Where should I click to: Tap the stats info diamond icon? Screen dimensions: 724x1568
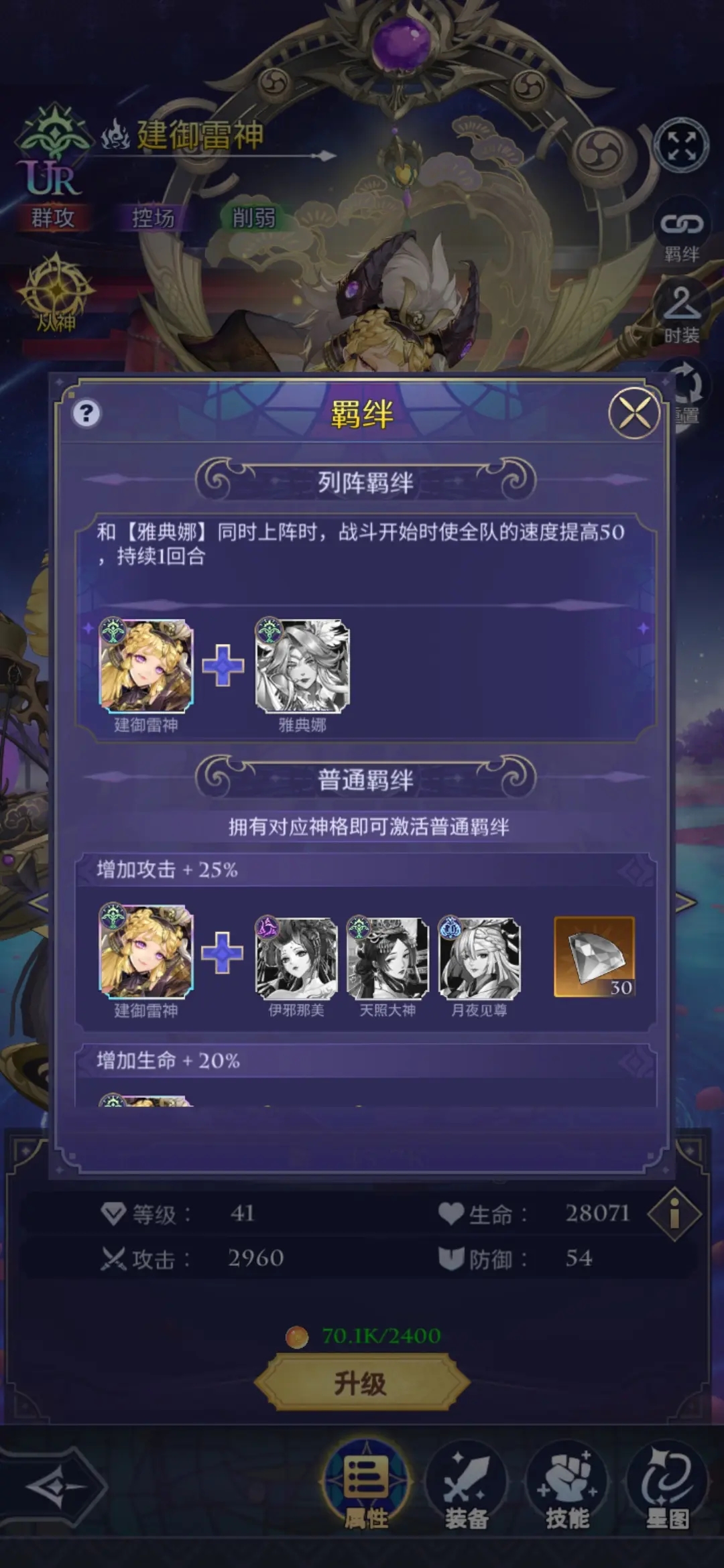click(x=674, y=1214)
